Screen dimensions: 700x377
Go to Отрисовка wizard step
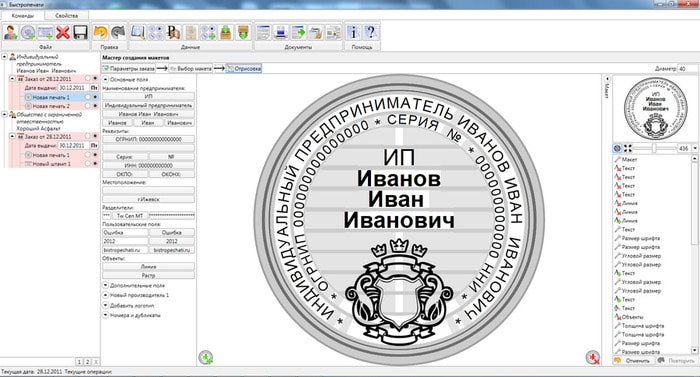[x=244, y=69]
